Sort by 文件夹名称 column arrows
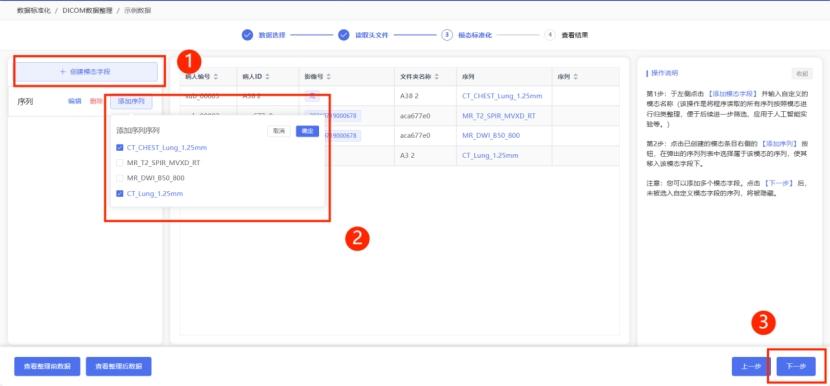The width and height of the screenshot is (830, 386). [x=437, y=77]
